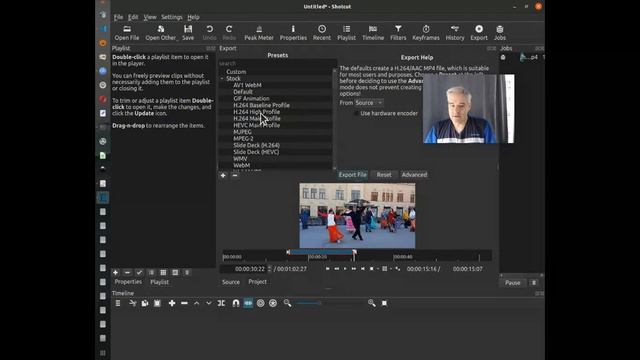
Task: Click the playlist Update checkmark icon
Action: tap(139, 272)
